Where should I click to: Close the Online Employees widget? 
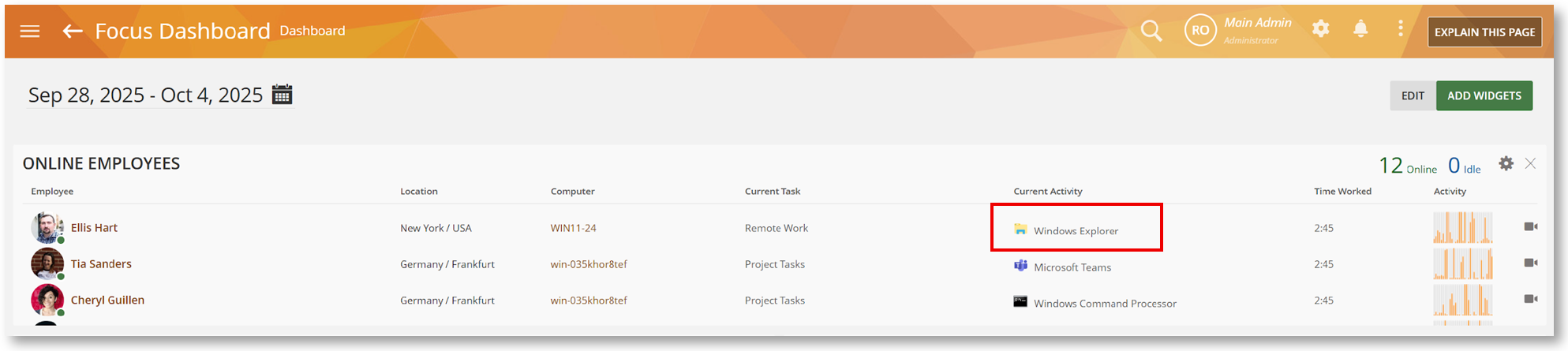coord(1530,164)
